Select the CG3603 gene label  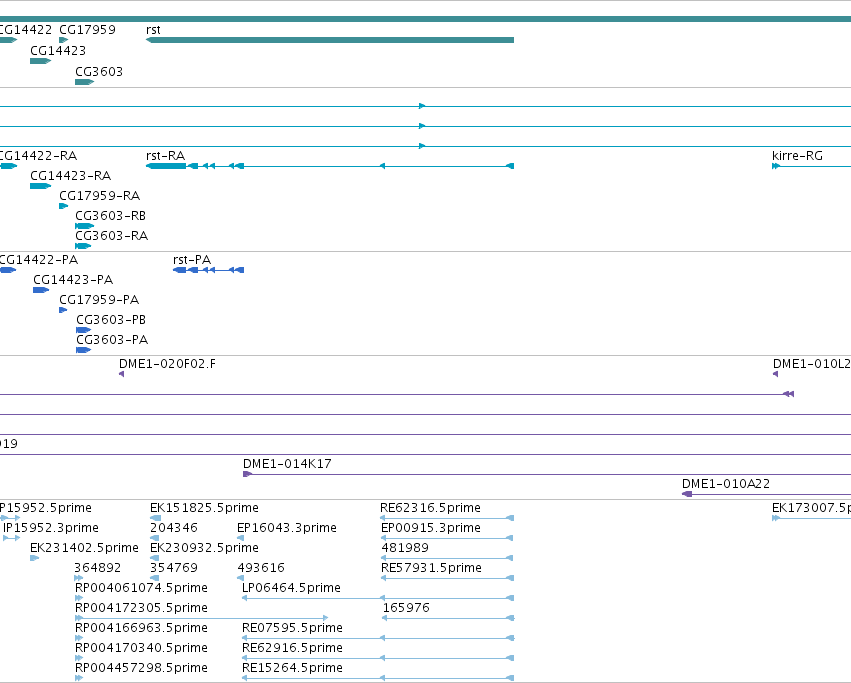(x=99, y=72)
